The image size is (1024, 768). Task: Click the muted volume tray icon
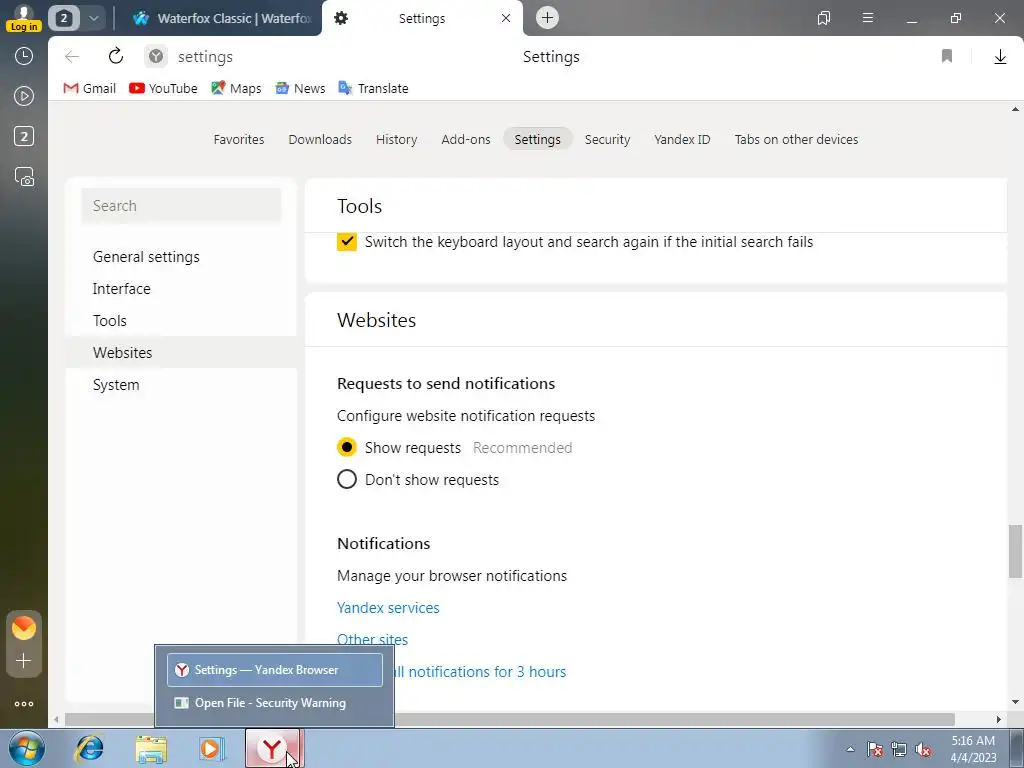click(x=923, y=749)
